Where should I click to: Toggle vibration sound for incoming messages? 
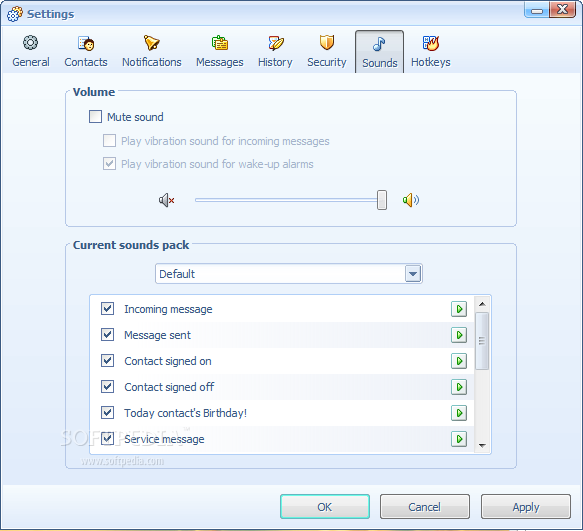coord(109,141)
